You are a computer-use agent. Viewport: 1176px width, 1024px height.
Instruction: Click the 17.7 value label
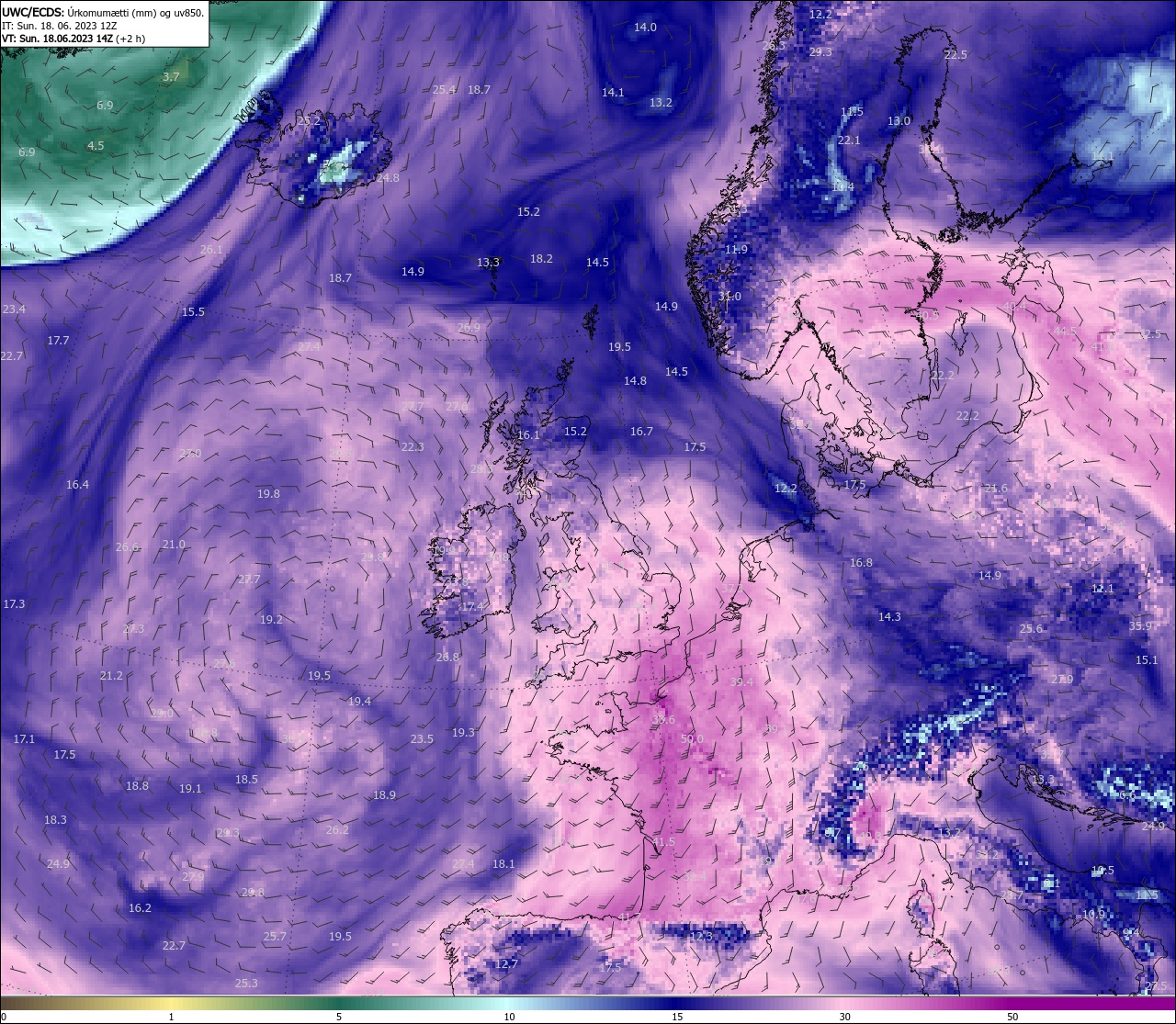pyautogui.click(x=58, y=341)
